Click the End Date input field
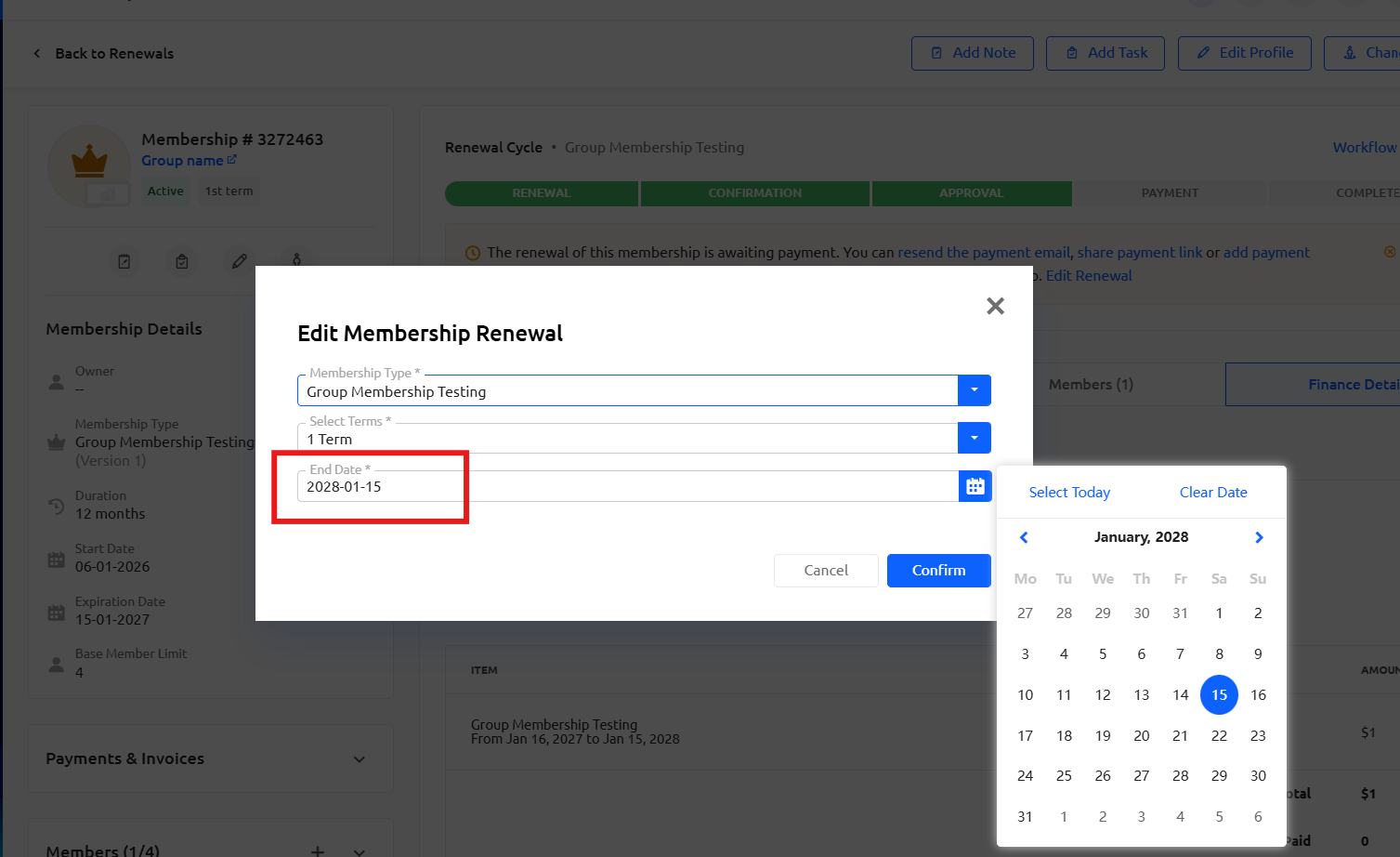This screenshot has height=857, width=1400. [x=627, y=486]
